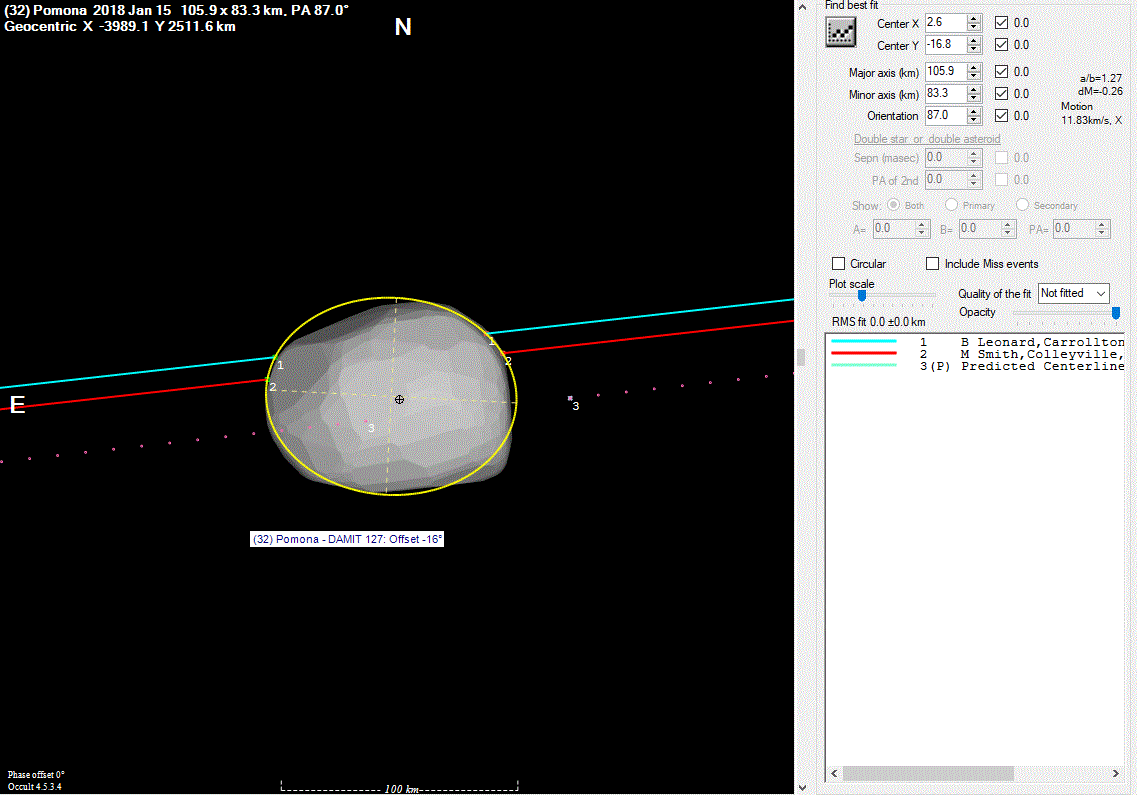Click the Pomona DAMIT 127 model label

347,539
